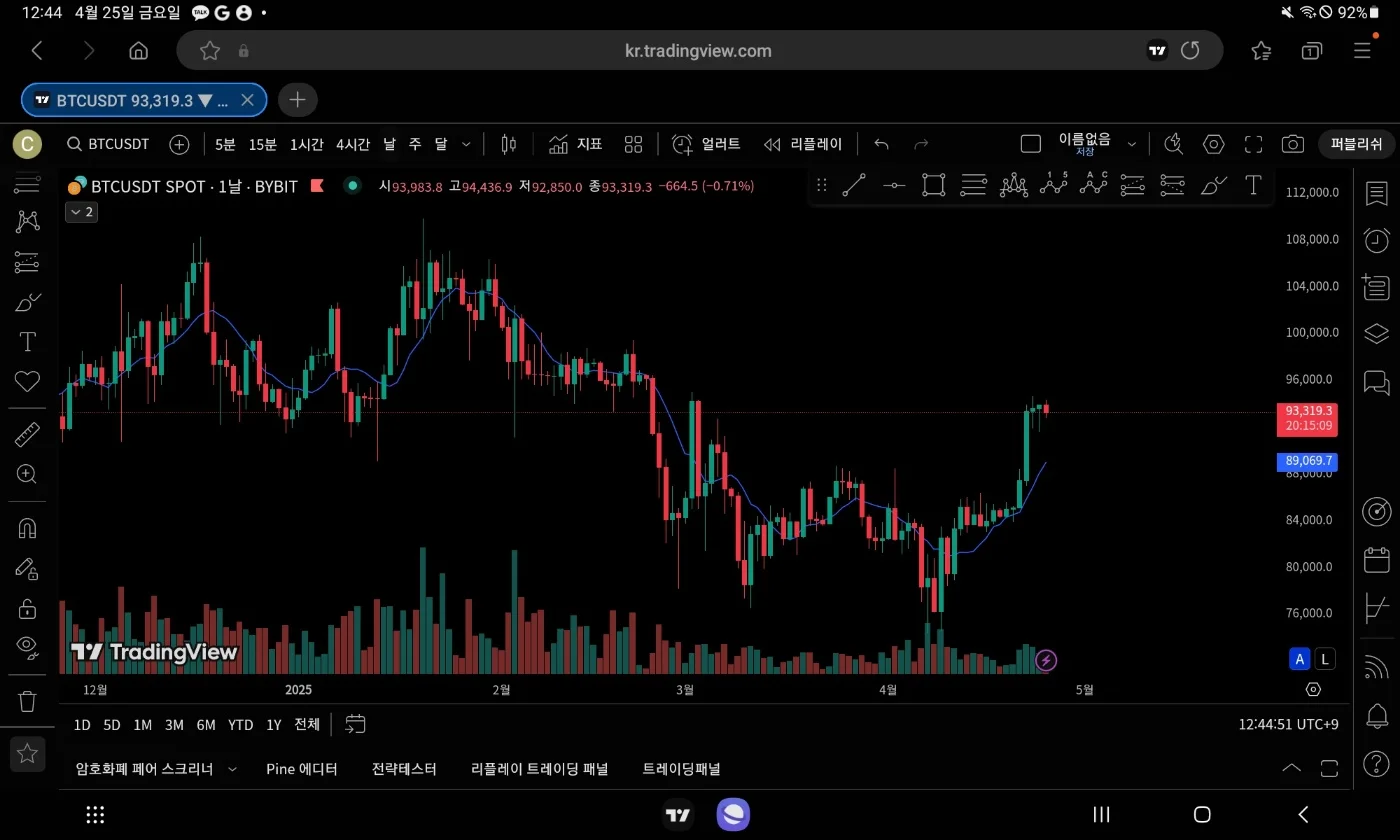Bookmark this page with address bar star

[x=209, y=51]
